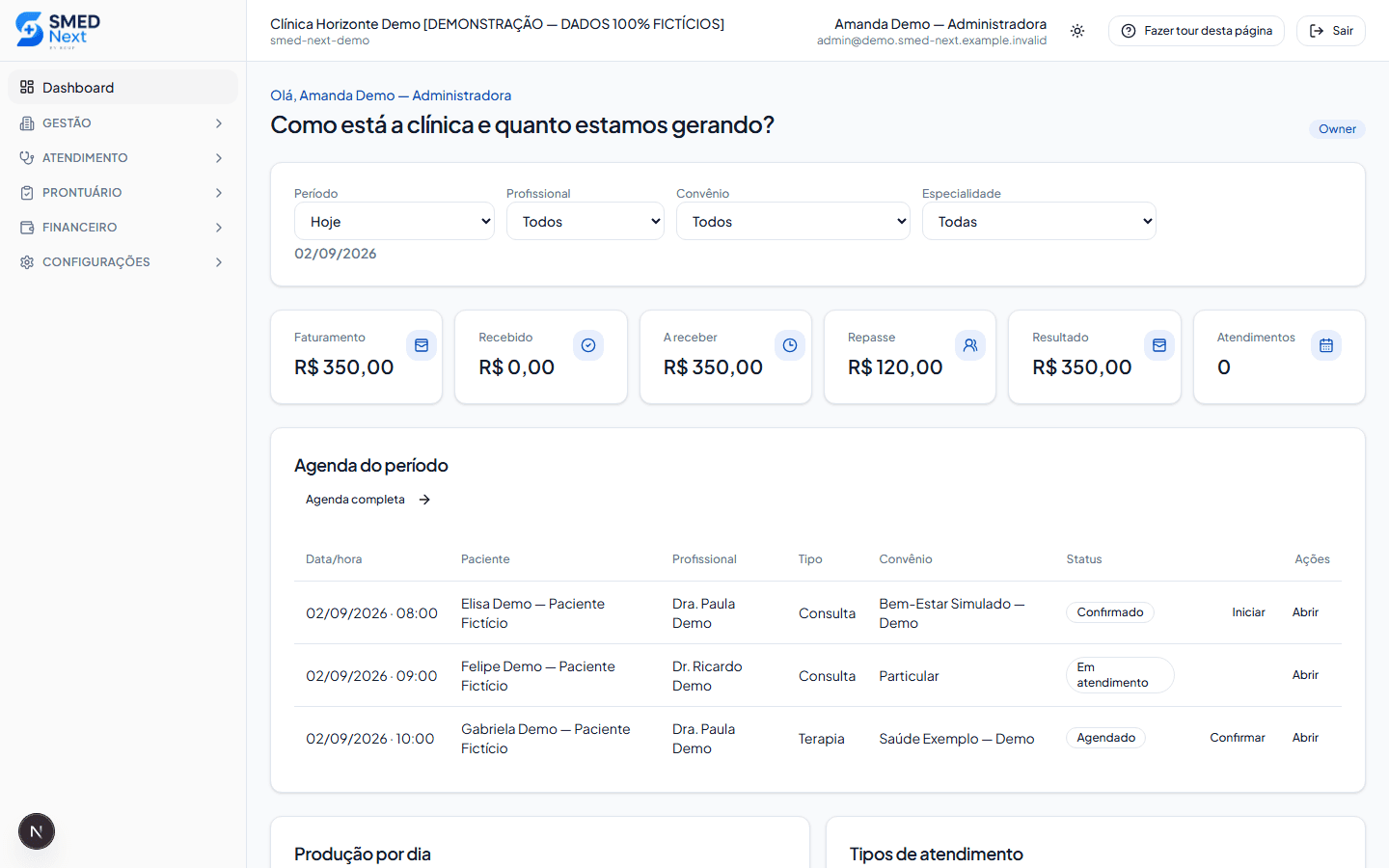The height and width of the screenshot is (868, 1389).
Task: Toggle the light/dark theme sun icon
Action: click(1077, 31)
